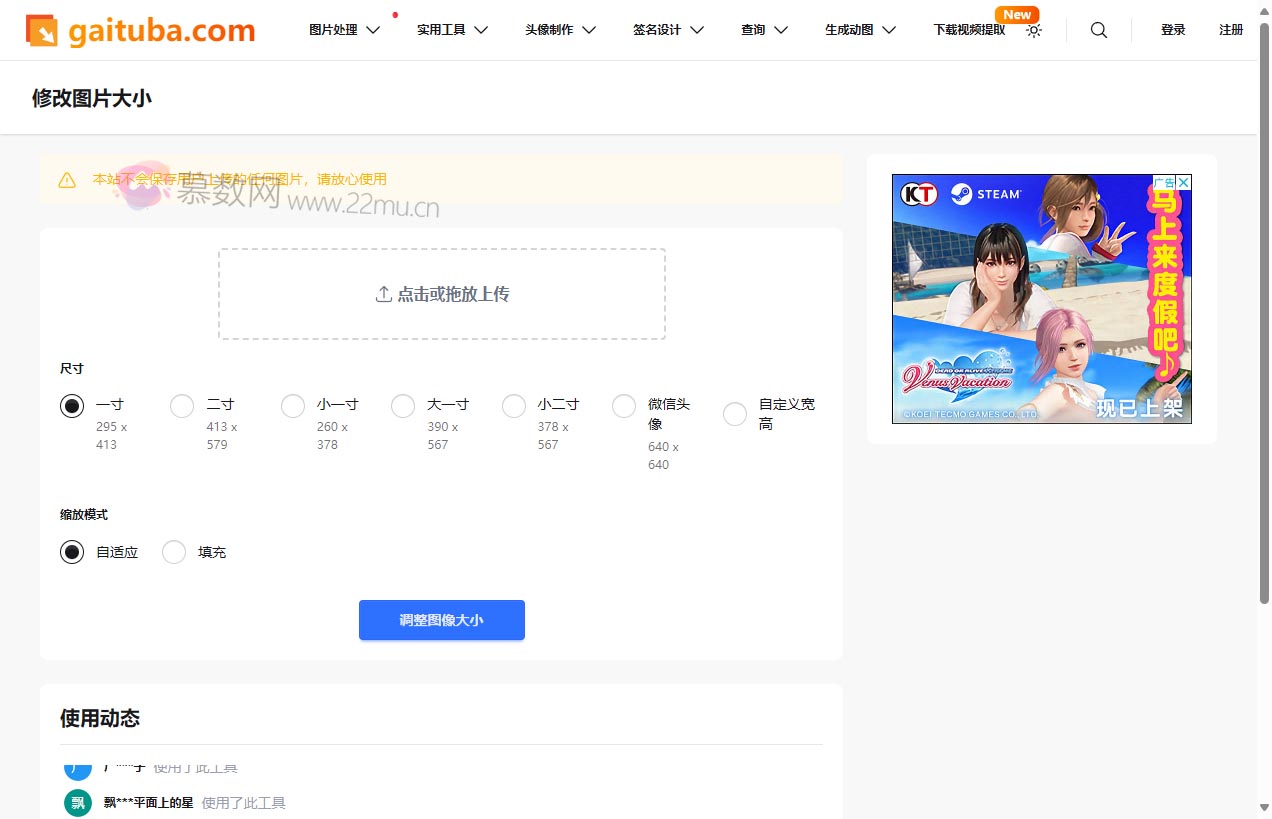Click the 点击或拖放上传 upload area
The image size is (1272, 819).
(x=441, y=294)
